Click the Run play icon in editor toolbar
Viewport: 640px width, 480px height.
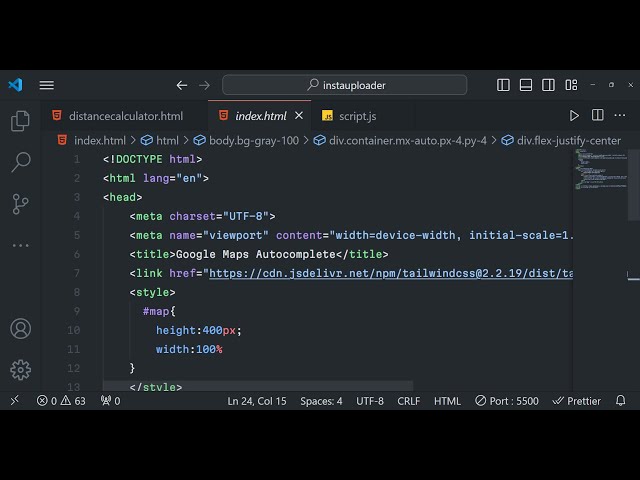coord(574,116)
